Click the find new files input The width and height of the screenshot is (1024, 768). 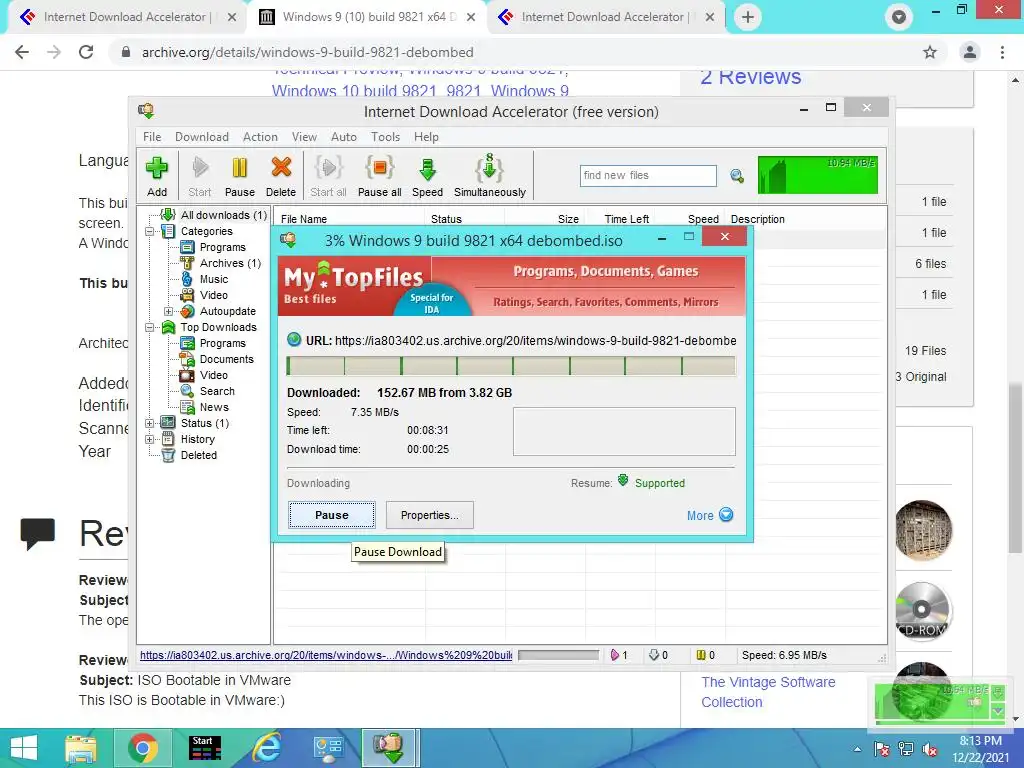pyautogui.click(x=648, y=176)
